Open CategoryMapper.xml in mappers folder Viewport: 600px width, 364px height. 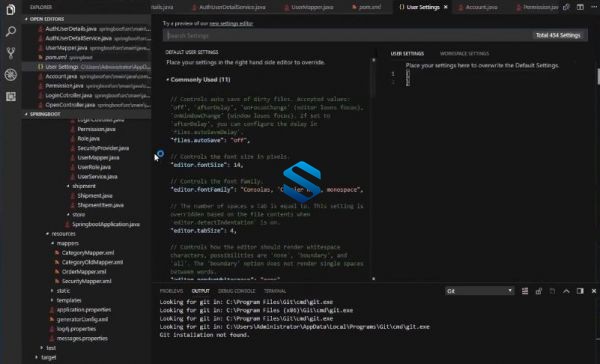tap(88, 253)
